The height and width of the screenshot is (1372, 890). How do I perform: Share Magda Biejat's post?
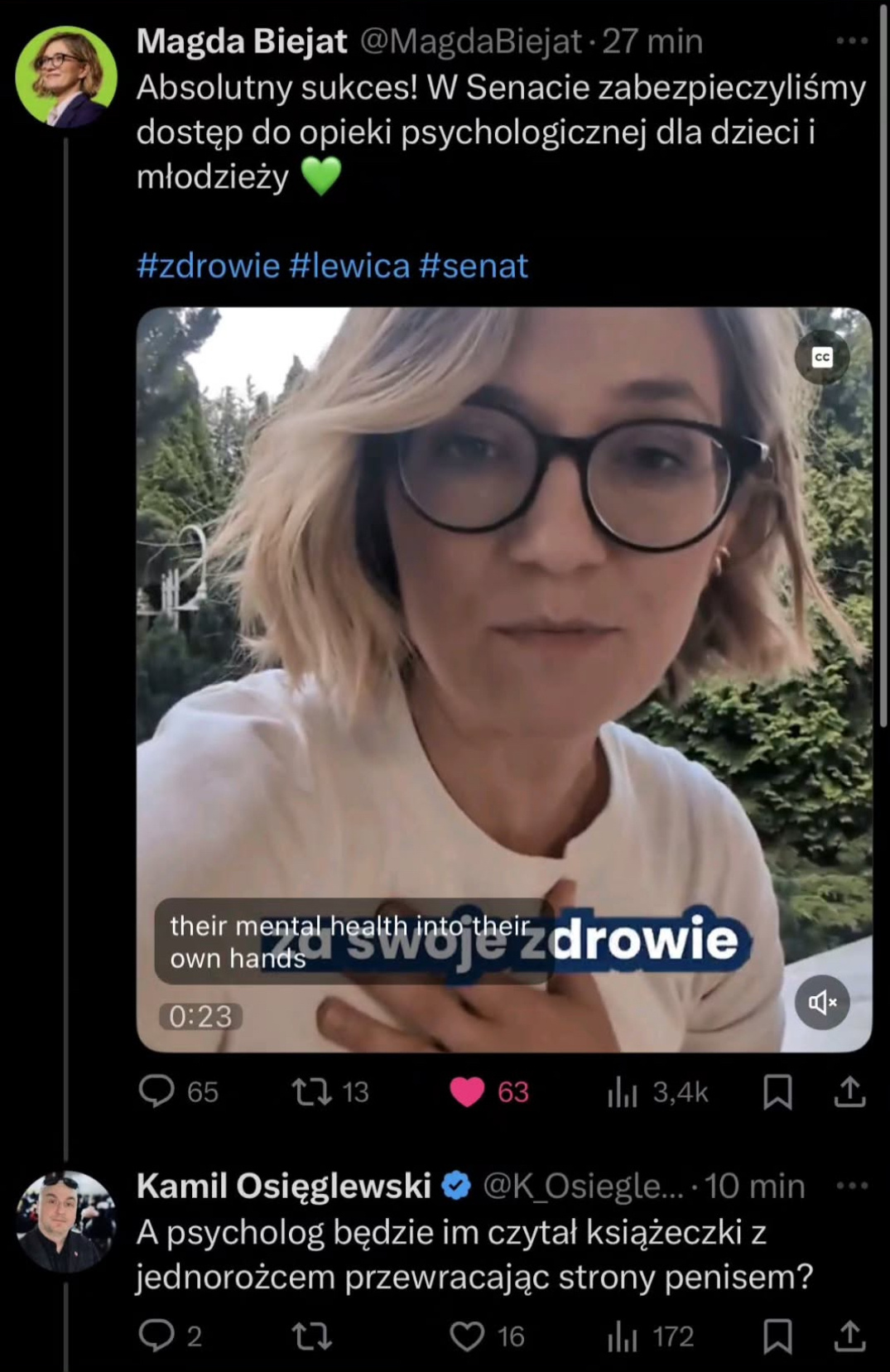(x=849, y=1092)
